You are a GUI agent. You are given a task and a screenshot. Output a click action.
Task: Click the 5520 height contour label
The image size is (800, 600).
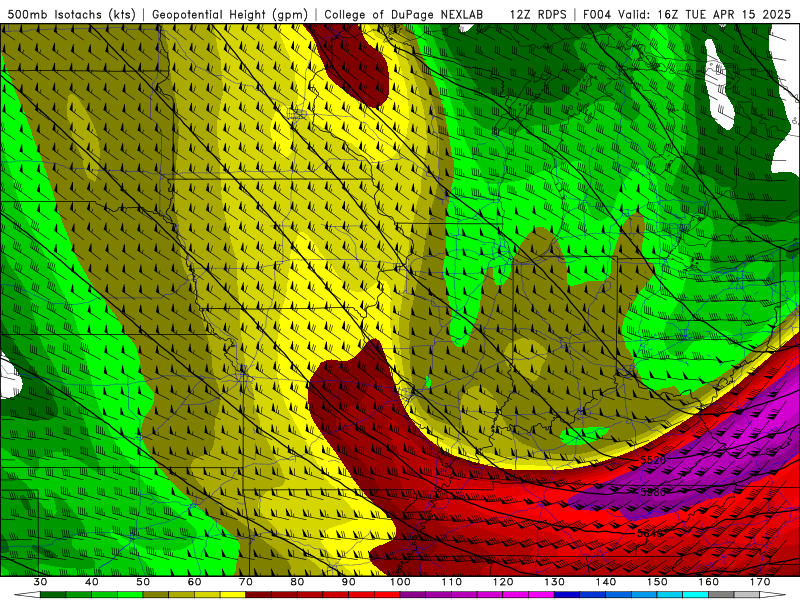click(654, 460)
